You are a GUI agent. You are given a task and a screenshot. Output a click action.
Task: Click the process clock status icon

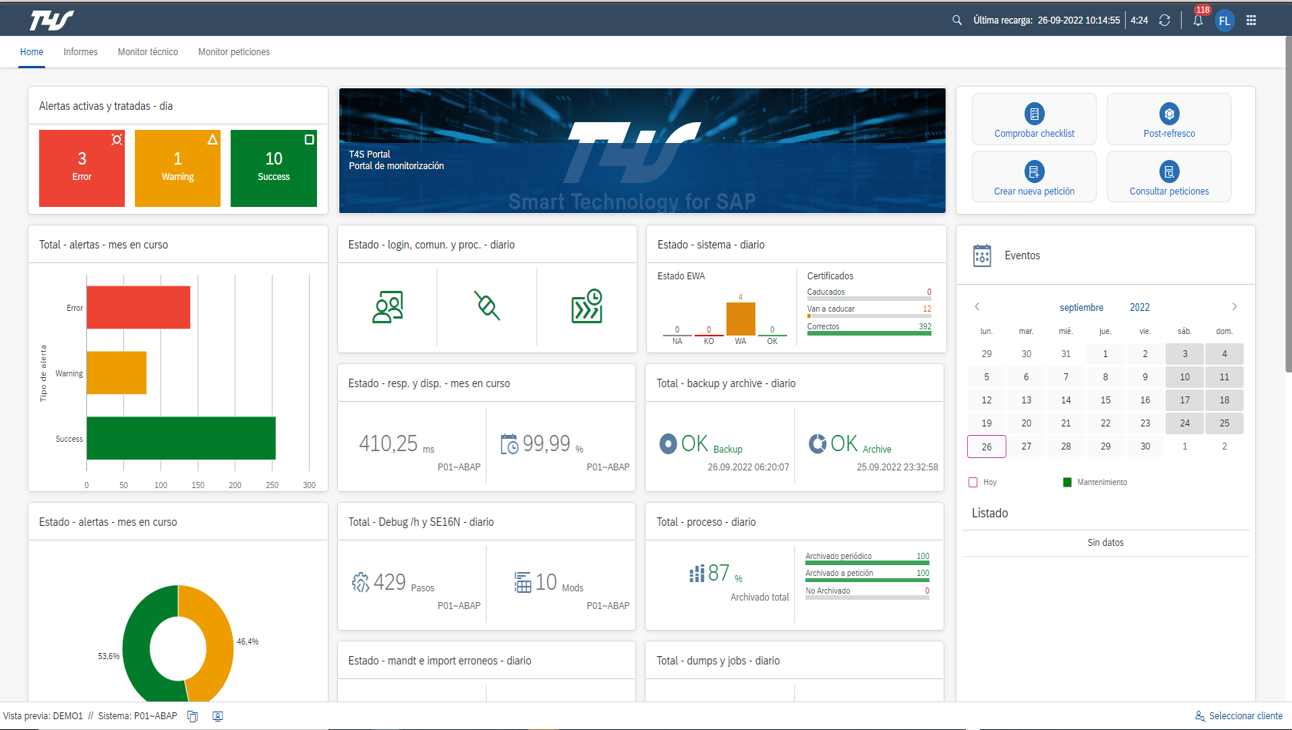(x=587, y=307)
